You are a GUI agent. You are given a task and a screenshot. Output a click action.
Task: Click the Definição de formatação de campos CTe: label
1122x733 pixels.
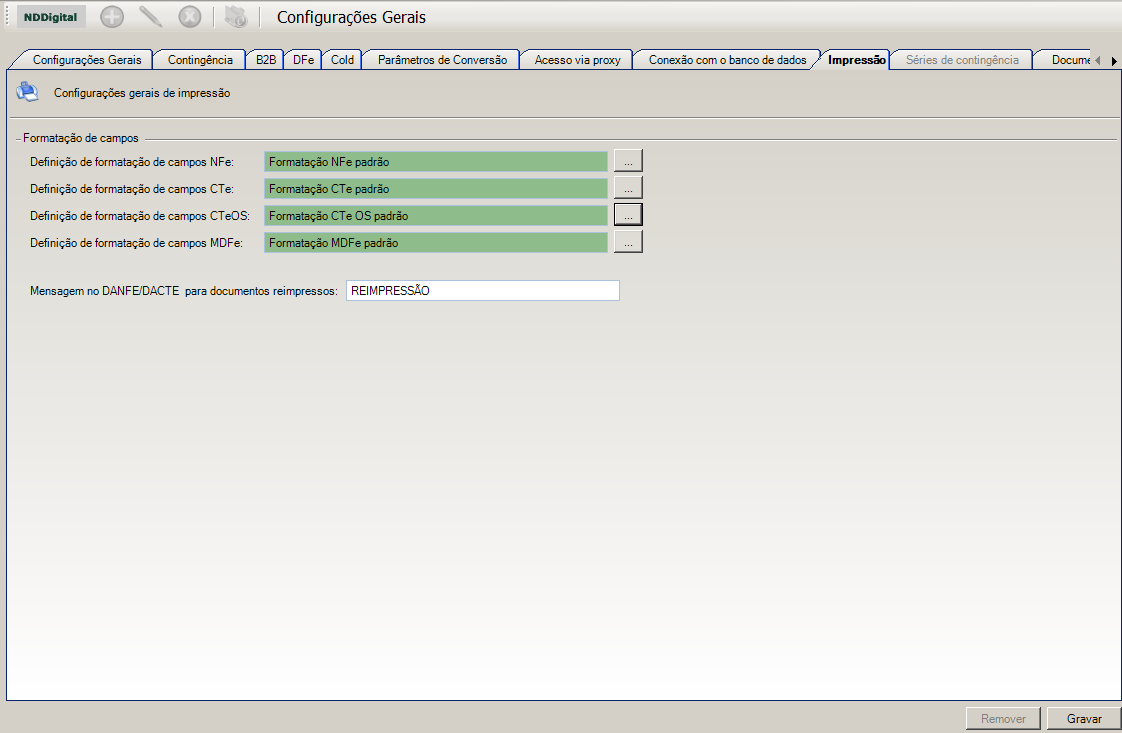tap(132, 189)
